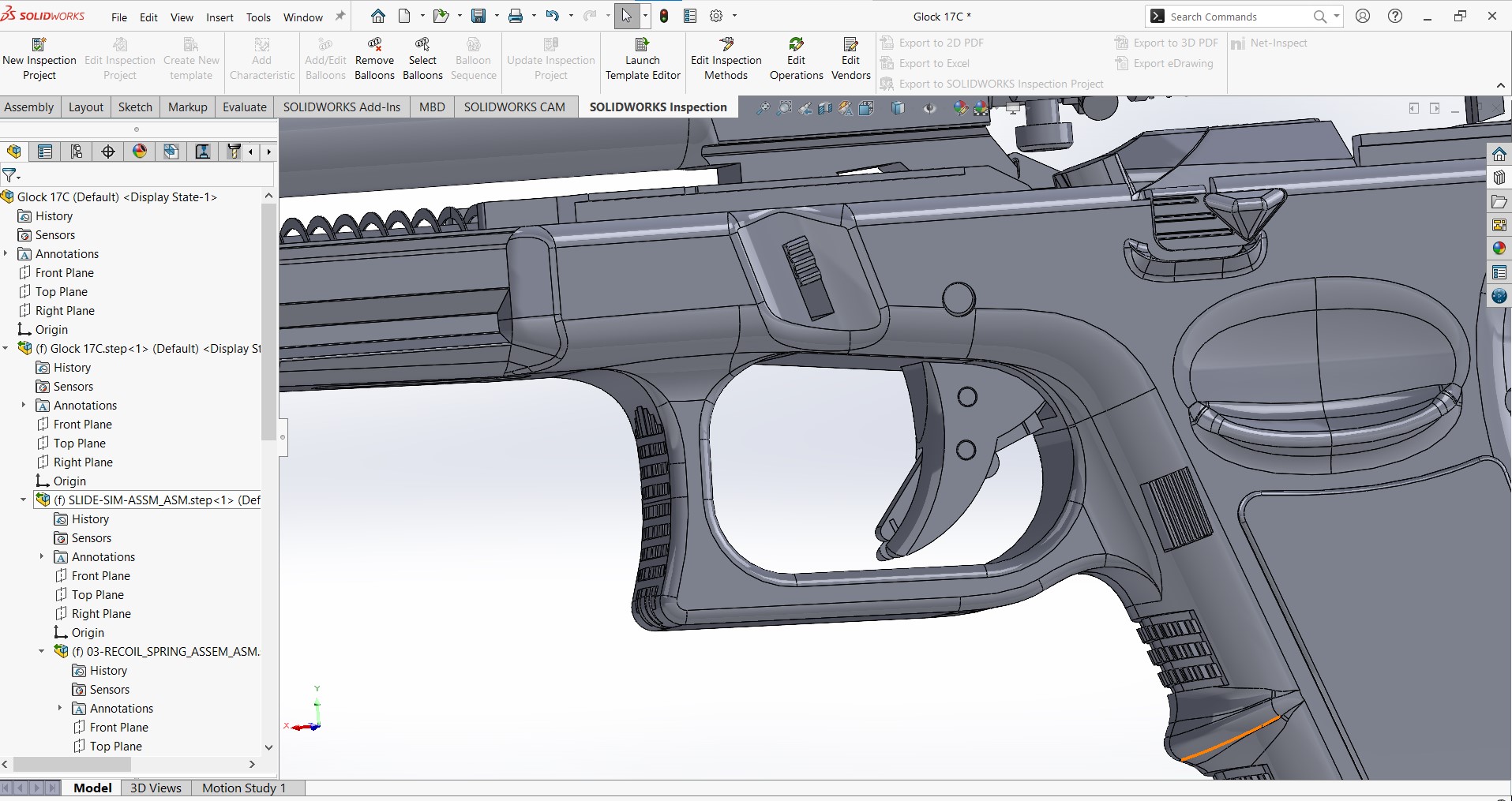Open the PropertyManager tab icon
Screen dimensions: 1512x801
pos(45,152)
